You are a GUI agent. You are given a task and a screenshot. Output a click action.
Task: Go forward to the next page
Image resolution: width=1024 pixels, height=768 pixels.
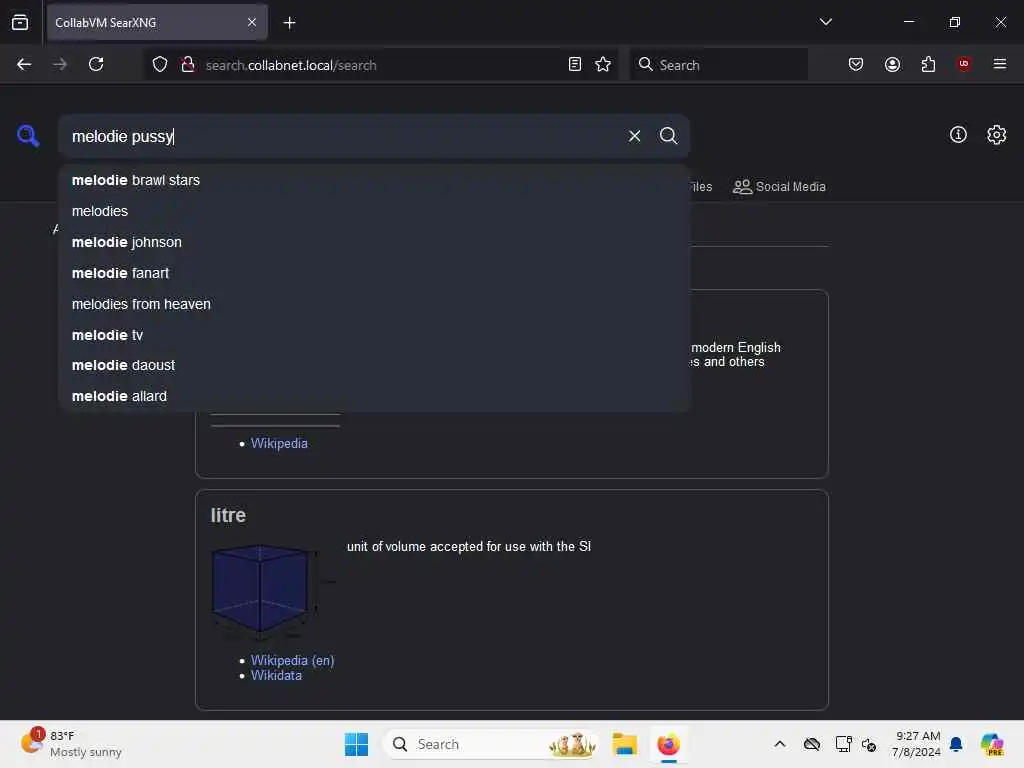pyautogui.click(x=60, y=64)
